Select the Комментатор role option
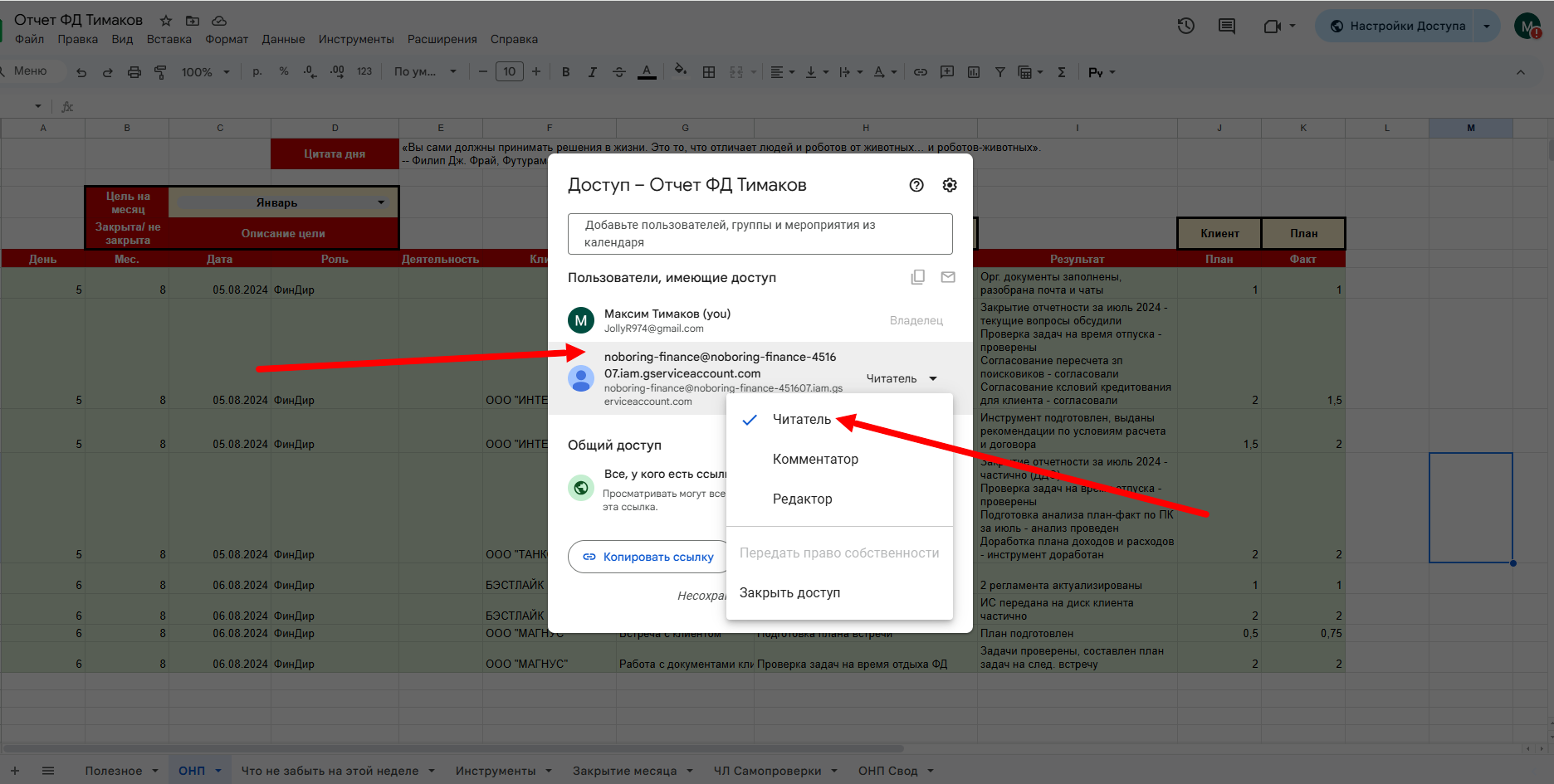Image resolution: width=1554 pixels, height=784 pixels. click(815, 460)
